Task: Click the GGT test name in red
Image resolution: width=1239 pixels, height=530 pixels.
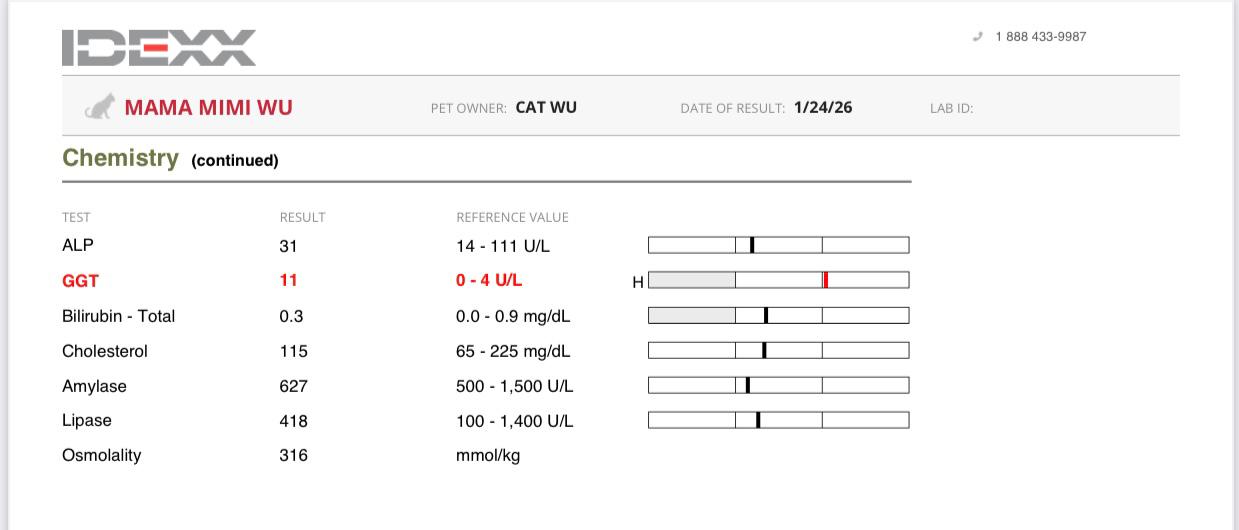Action: (80, 281)
